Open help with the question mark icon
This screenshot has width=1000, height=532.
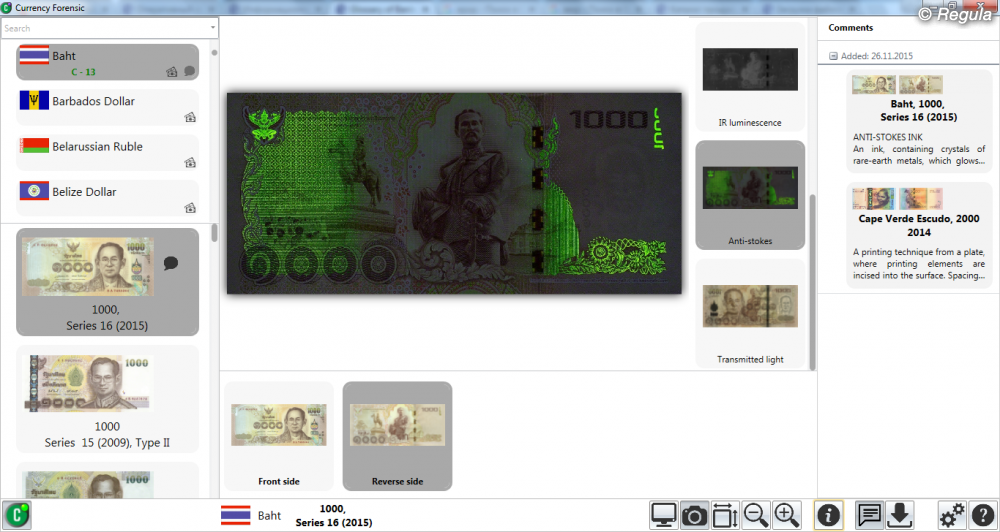pyautogui.click(x=982, y=515)
